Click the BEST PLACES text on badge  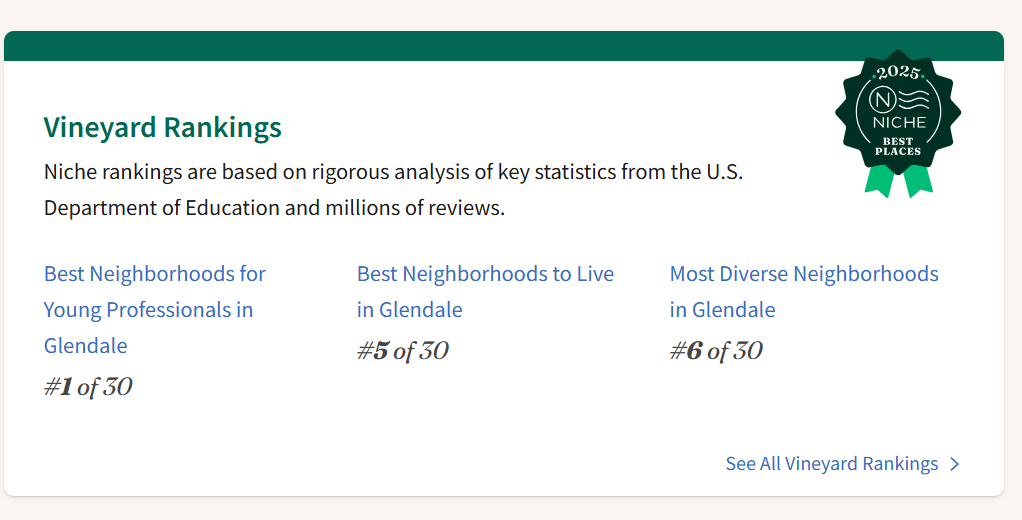[x=898, y=146]
